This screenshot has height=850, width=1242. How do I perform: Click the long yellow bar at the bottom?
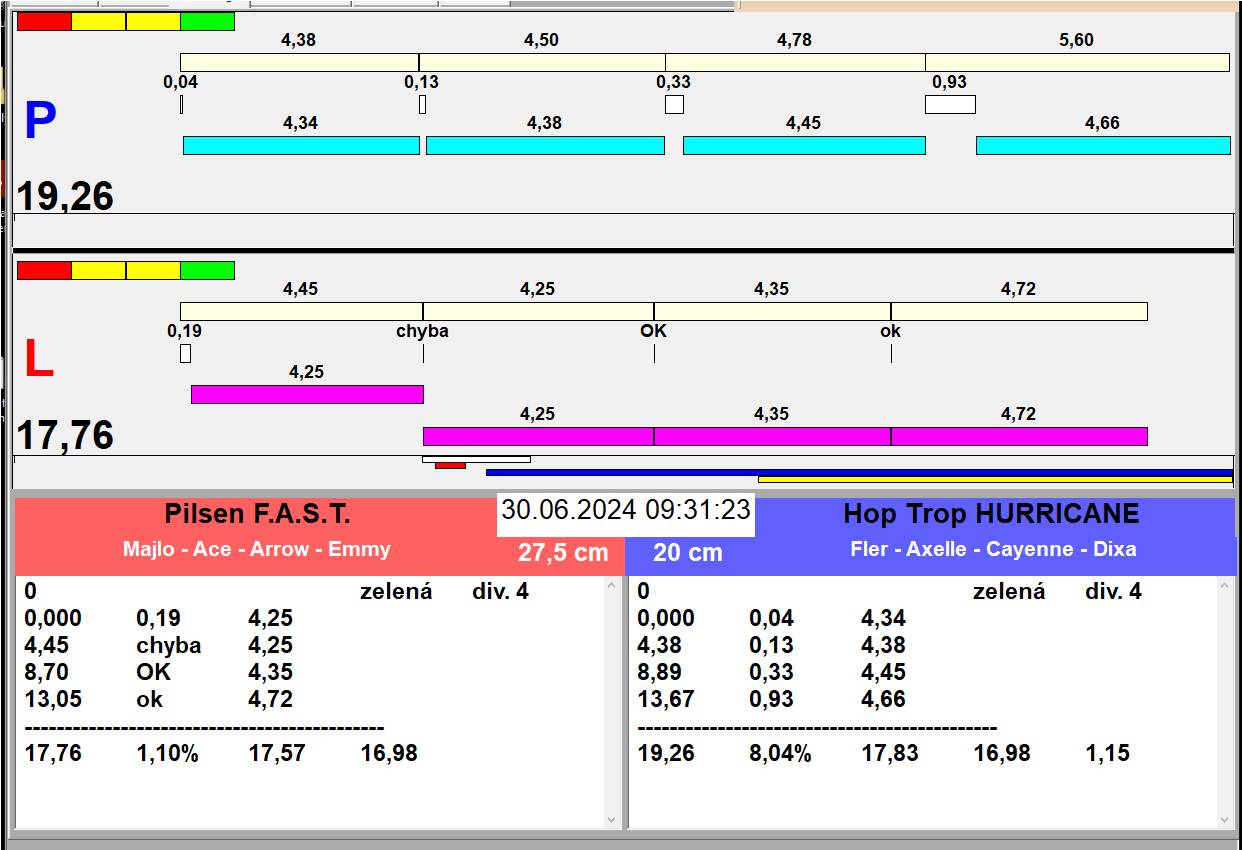[994, 479]
